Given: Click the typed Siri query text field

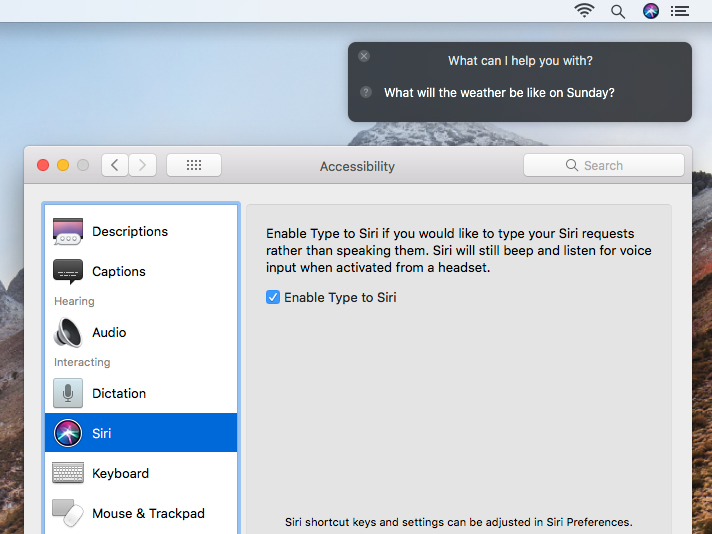Looking at the screenshot, I should click(x=499, y=93).
